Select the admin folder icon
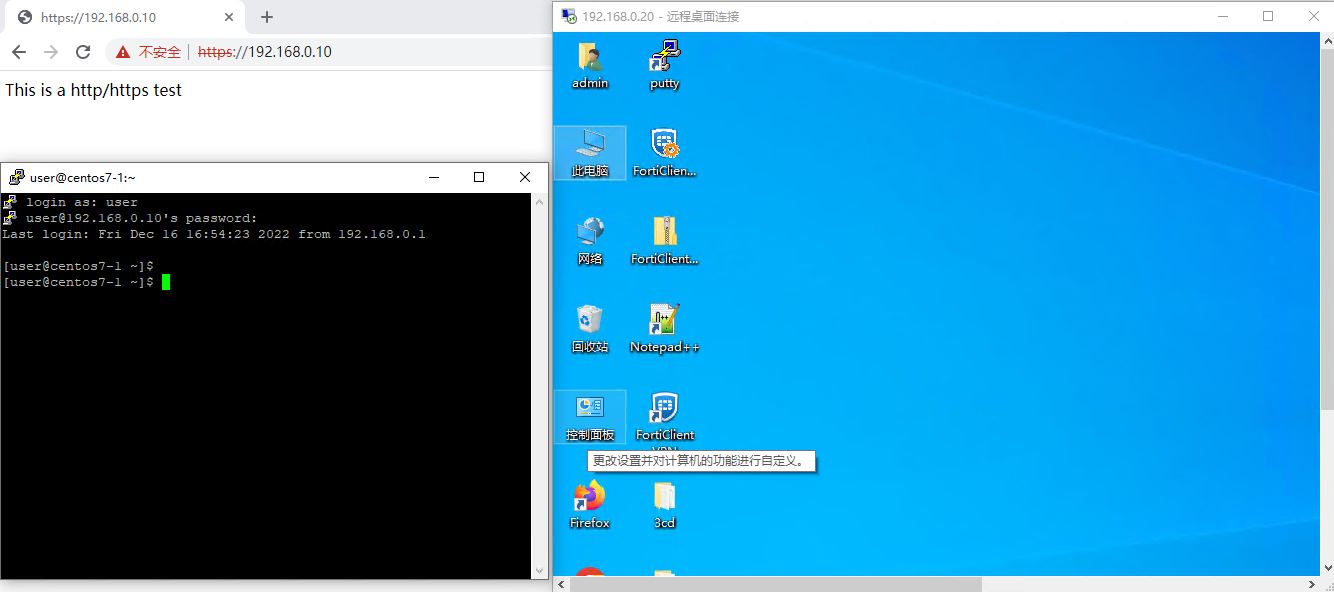 tap(590, 60)
